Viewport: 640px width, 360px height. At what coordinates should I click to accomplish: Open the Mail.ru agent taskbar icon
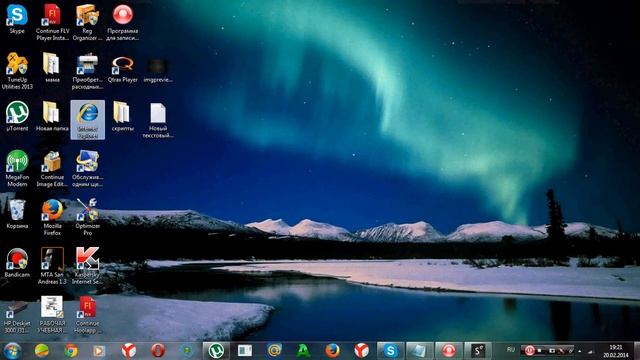(274, 351)
